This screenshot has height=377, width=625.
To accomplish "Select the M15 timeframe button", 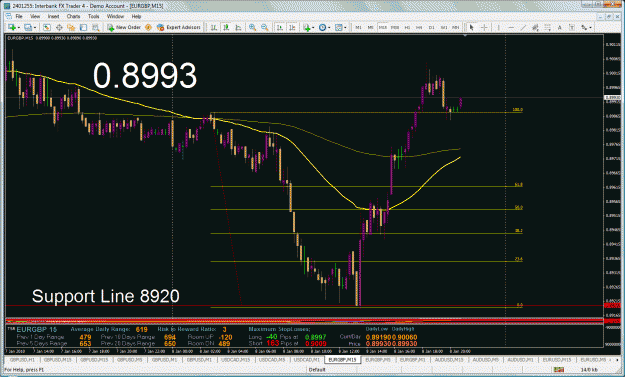I will [383, 27].
